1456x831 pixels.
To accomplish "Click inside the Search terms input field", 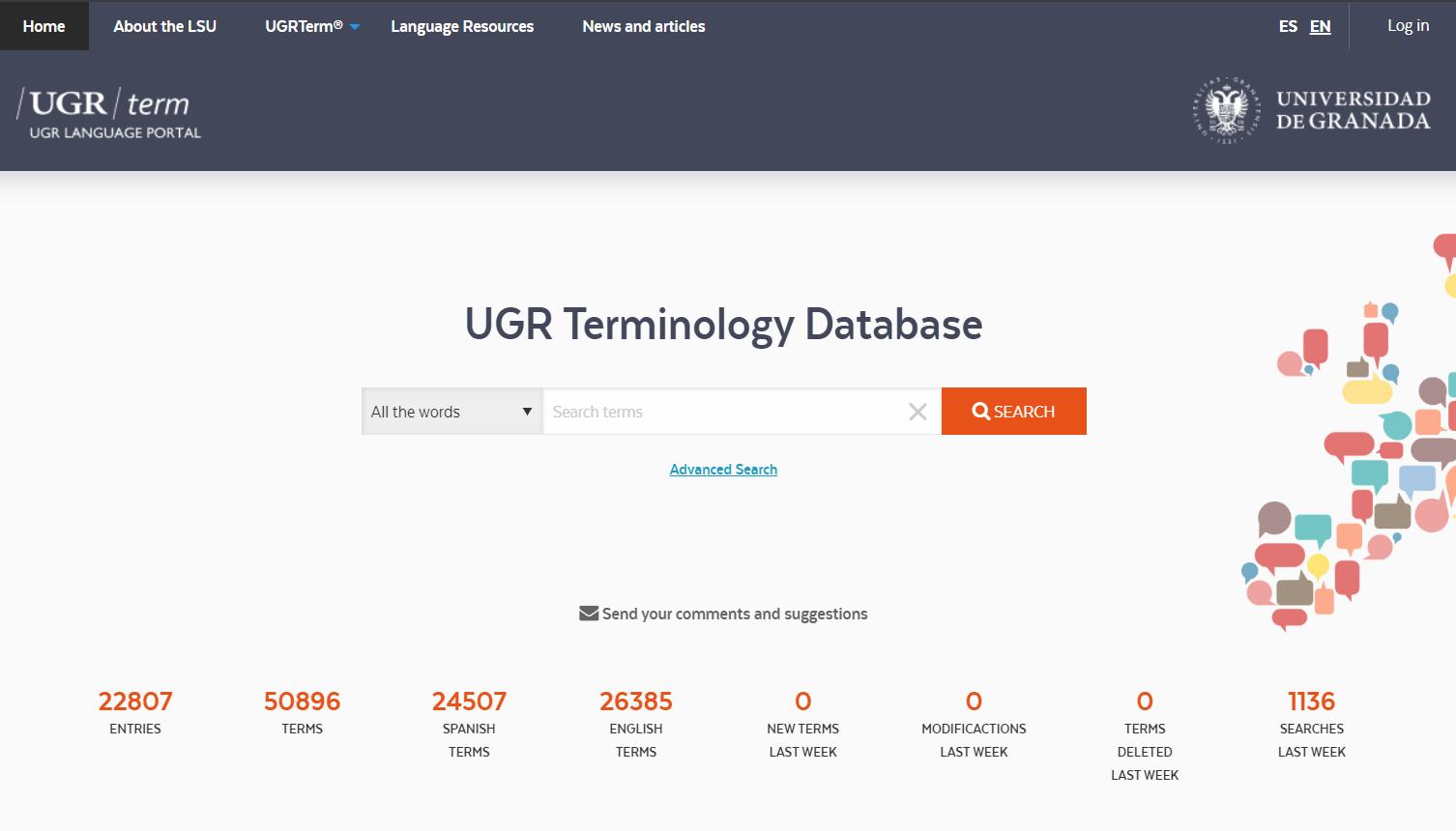I will [x=725, y=411].
